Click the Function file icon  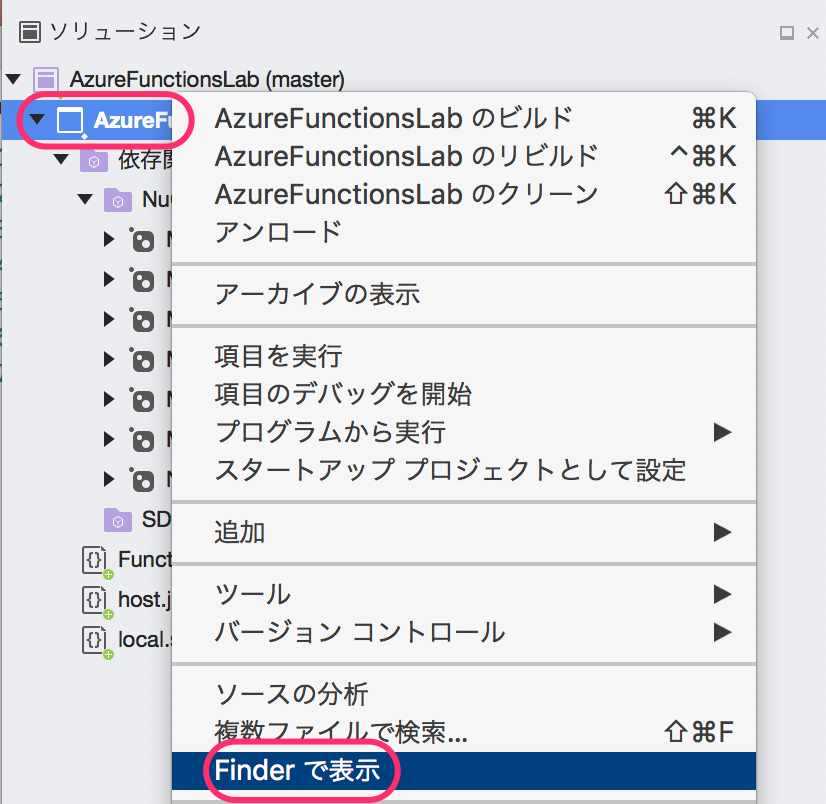[x=94, y=560]
